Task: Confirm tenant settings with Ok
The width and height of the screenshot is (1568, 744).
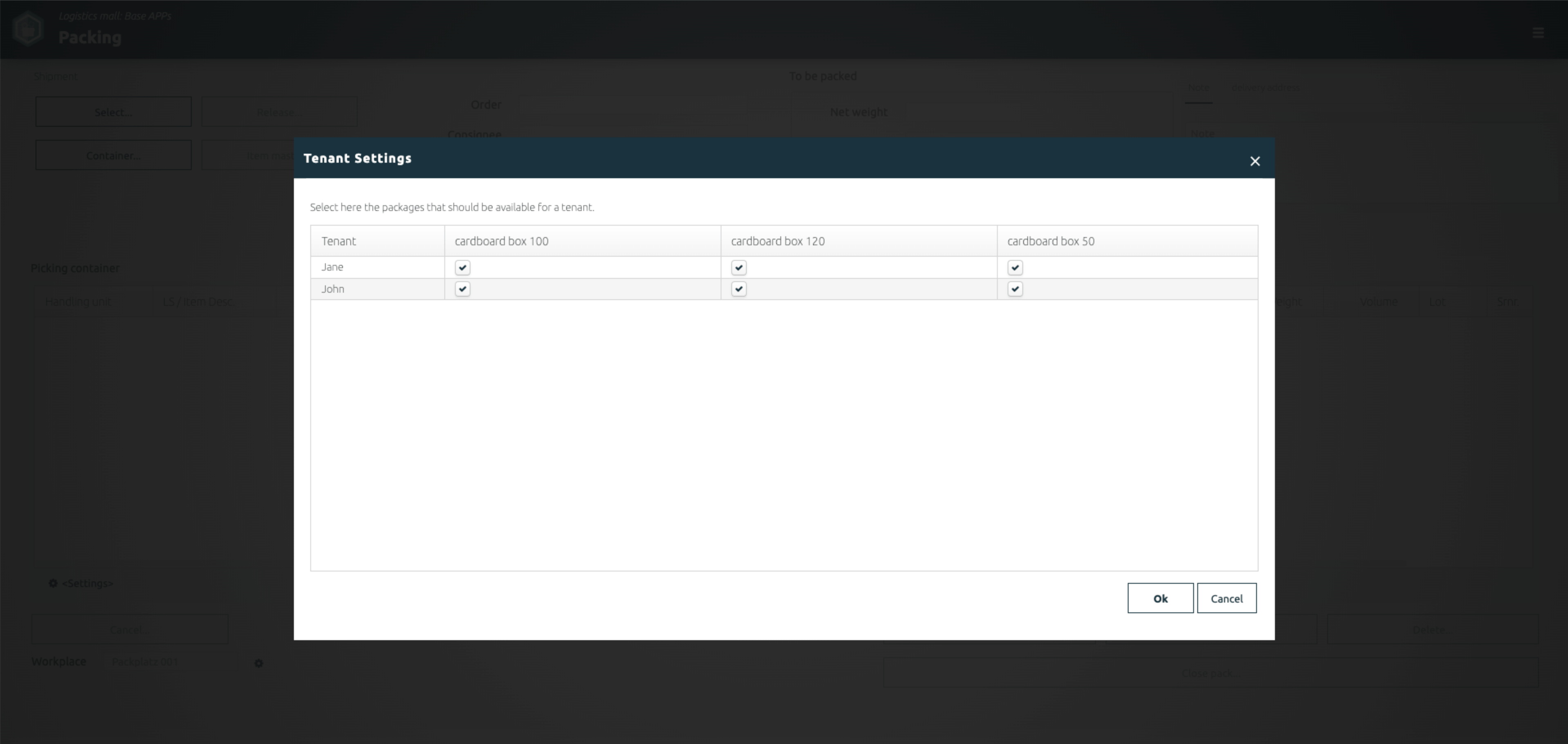Action: pos(1160,598)
